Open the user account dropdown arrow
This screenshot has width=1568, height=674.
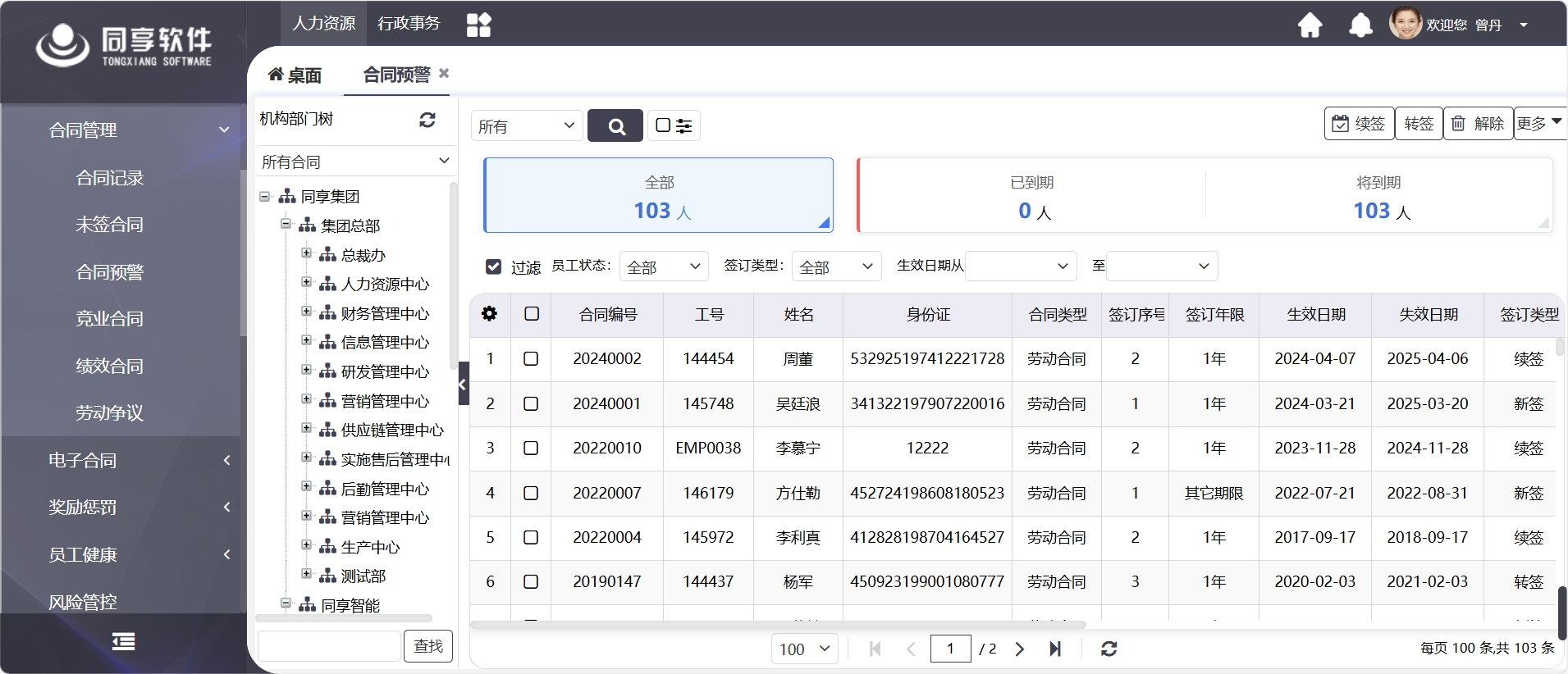(x=1524, y=25)
